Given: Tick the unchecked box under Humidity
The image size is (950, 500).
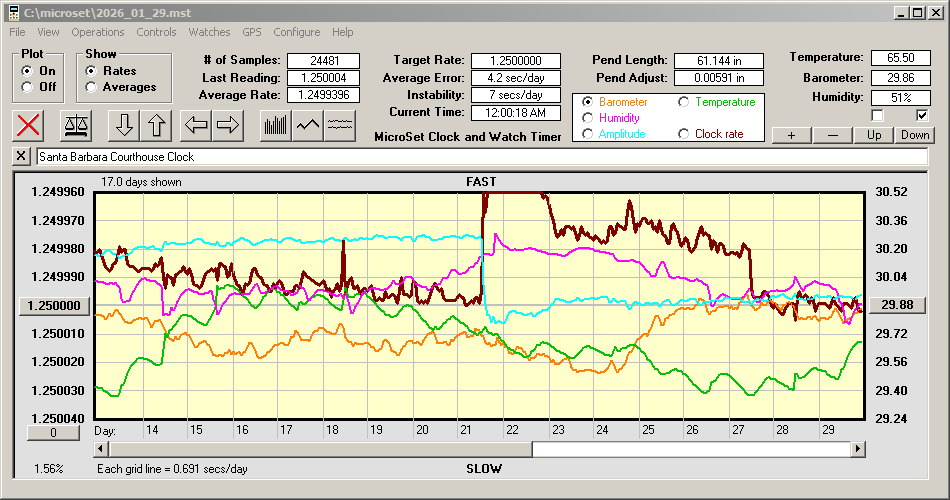Looking at the screenshot, I should point(878,116).
